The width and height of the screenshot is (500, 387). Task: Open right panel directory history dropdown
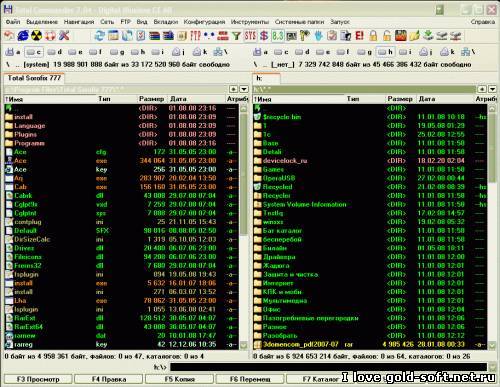click(x=492, y=89)
